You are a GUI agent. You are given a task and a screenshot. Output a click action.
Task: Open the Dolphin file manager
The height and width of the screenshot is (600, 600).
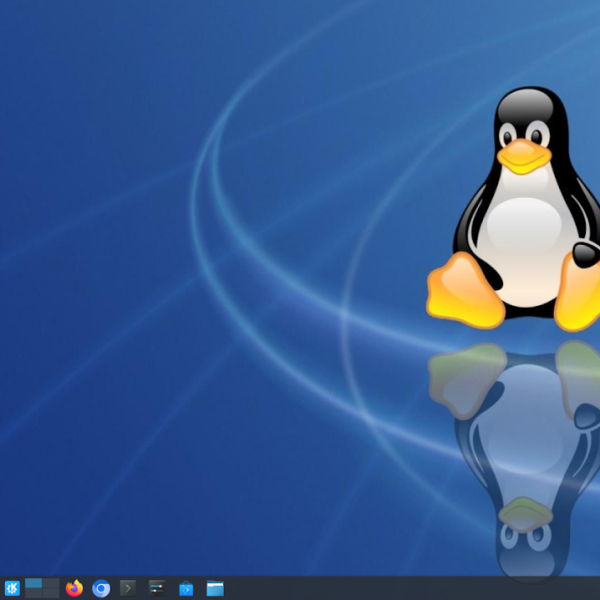tap(215, 588)
